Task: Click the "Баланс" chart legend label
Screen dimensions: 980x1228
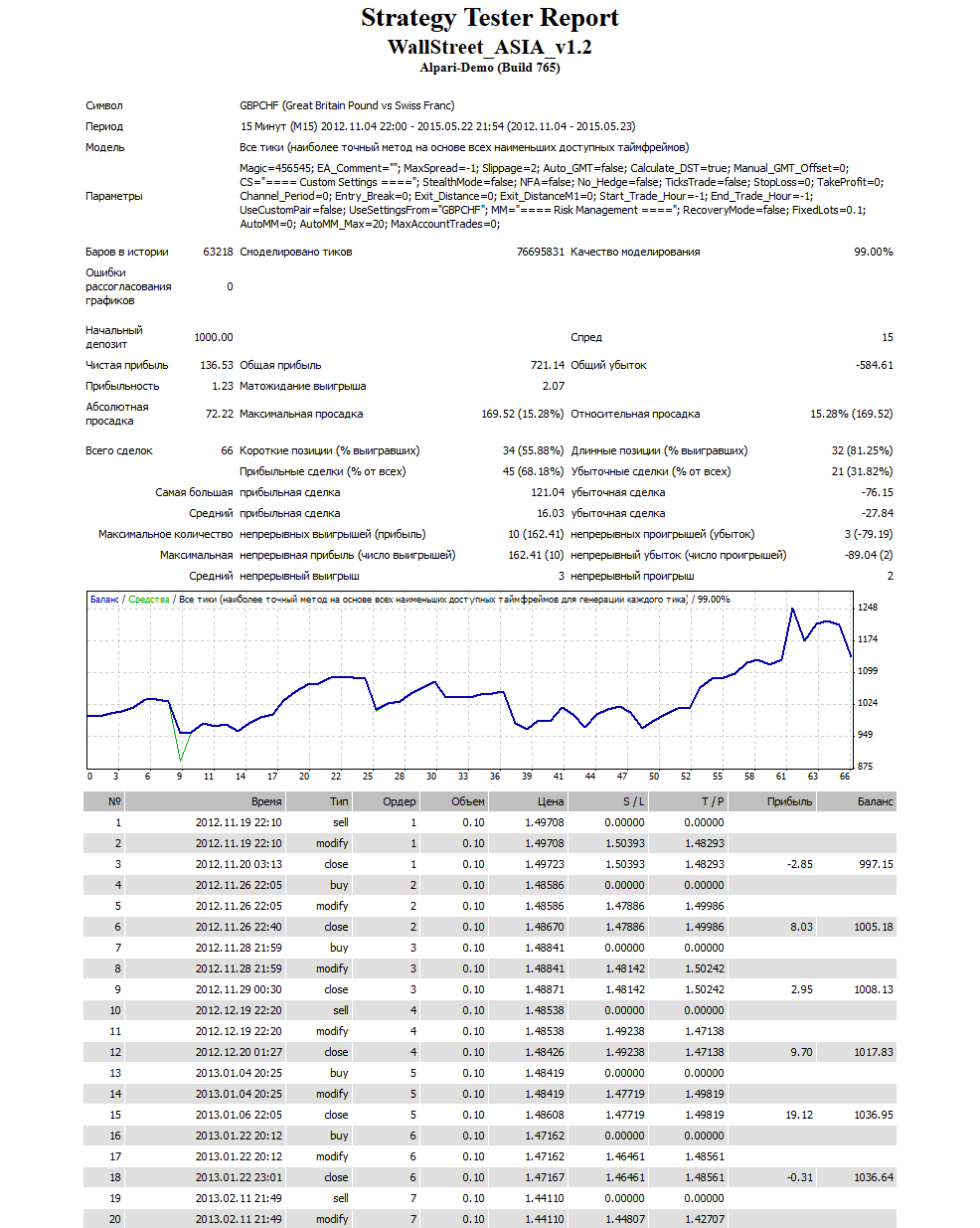Action: (104, 600)
